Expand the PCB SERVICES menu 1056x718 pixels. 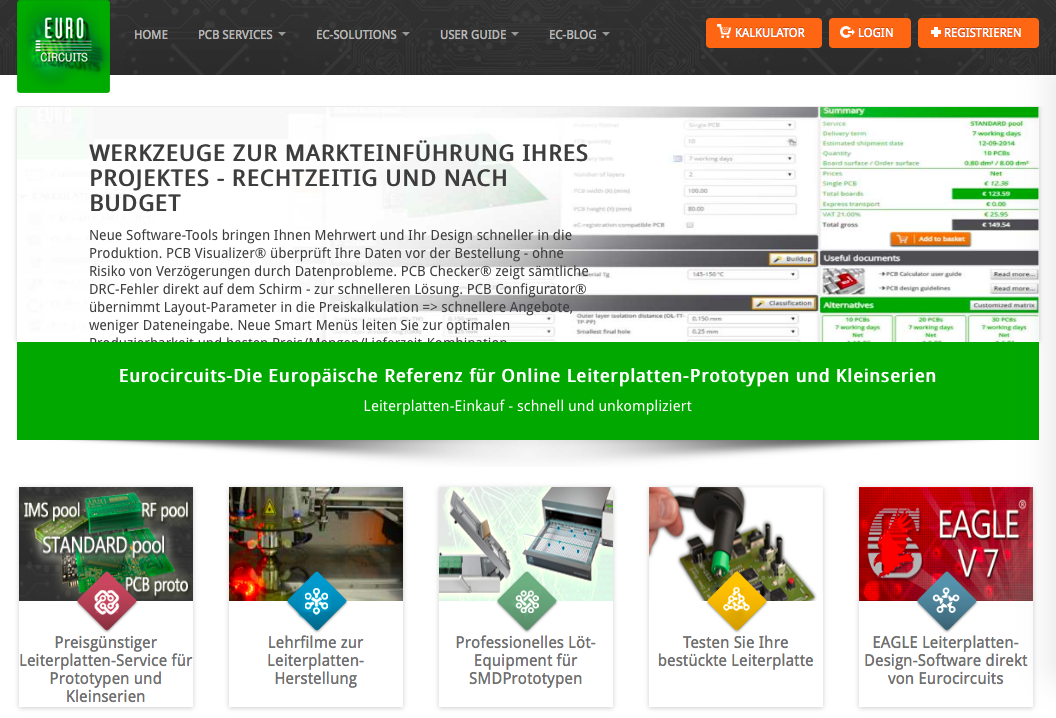click(x=242, y=34)
